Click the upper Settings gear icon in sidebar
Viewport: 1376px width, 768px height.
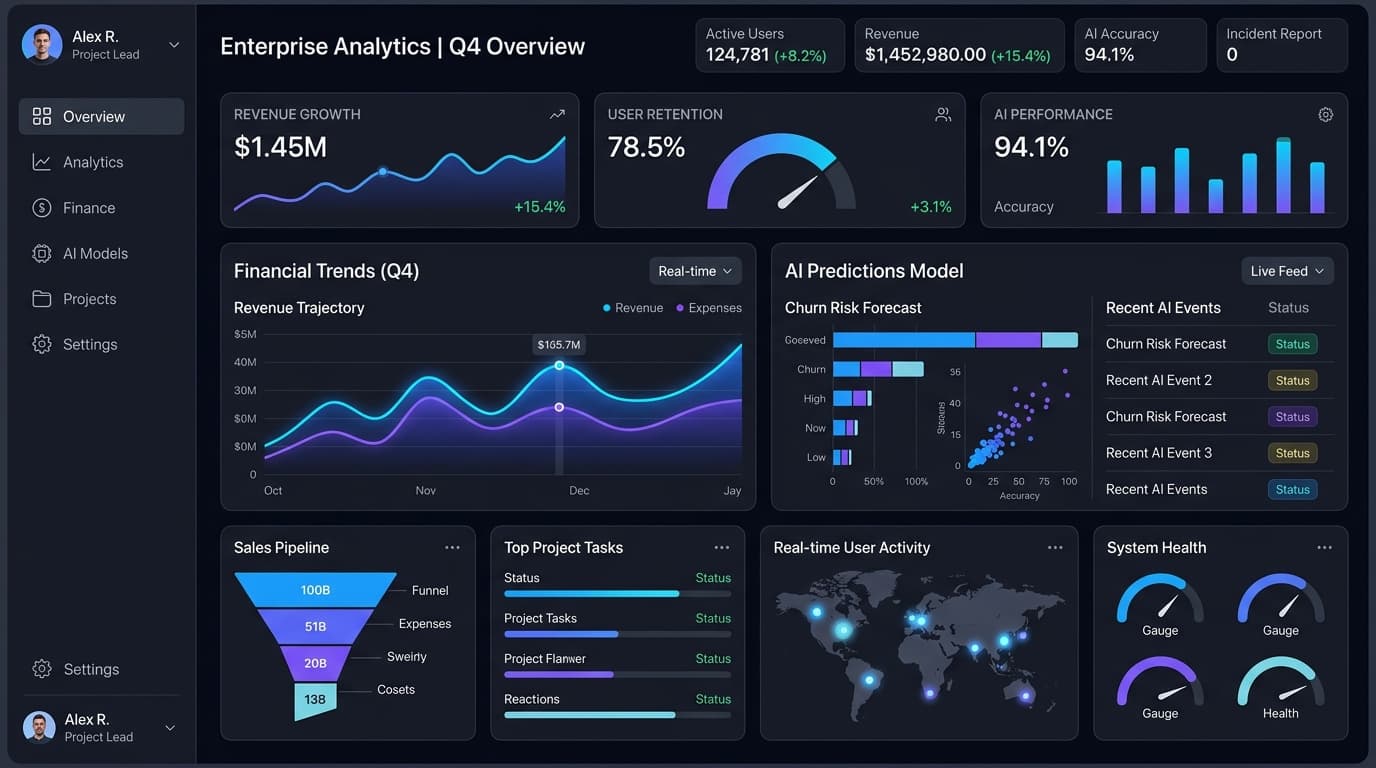coord(42,344)
